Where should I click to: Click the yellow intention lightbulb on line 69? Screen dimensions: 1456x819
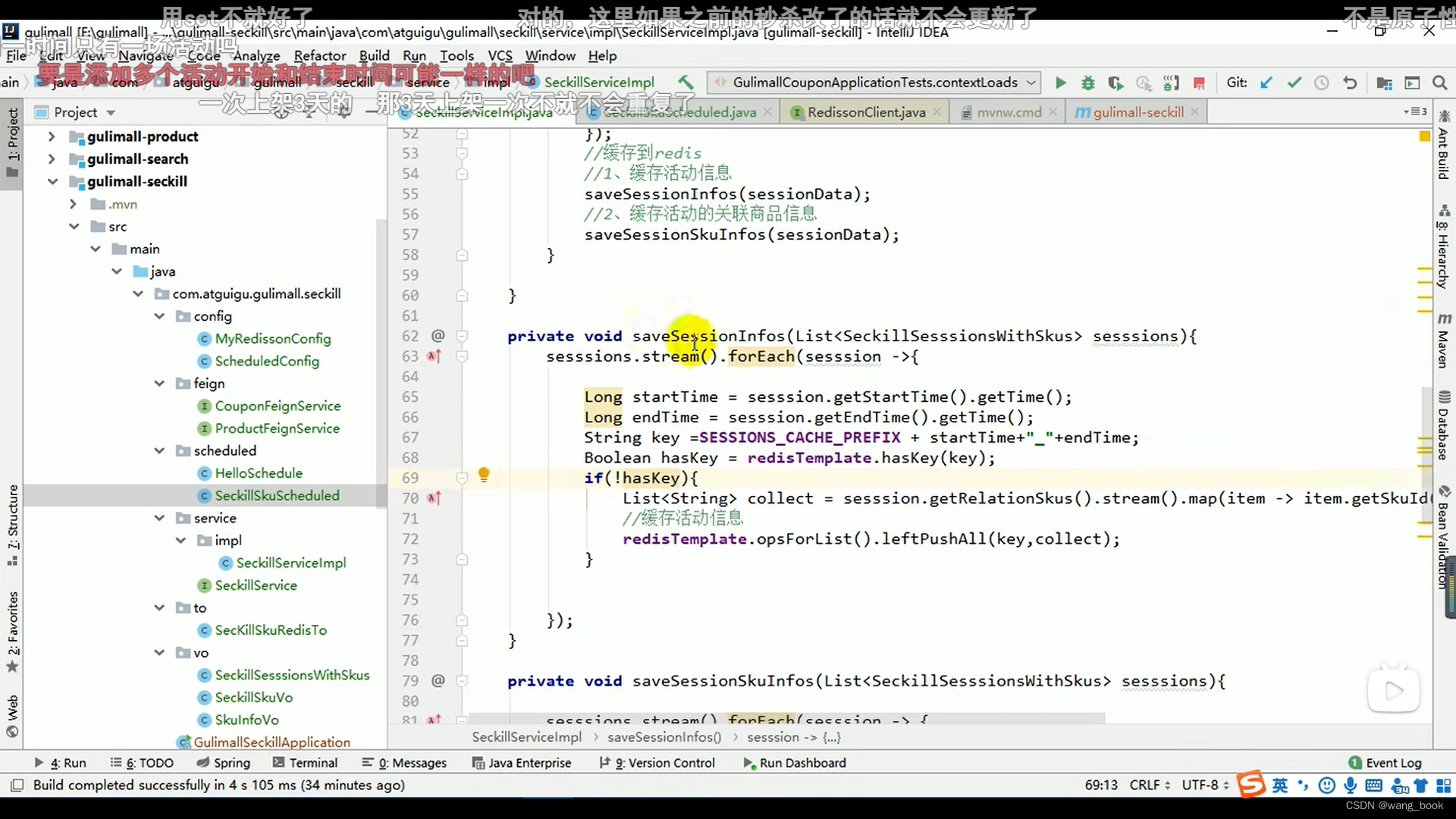pyautogui.click(x=484, y=475)
